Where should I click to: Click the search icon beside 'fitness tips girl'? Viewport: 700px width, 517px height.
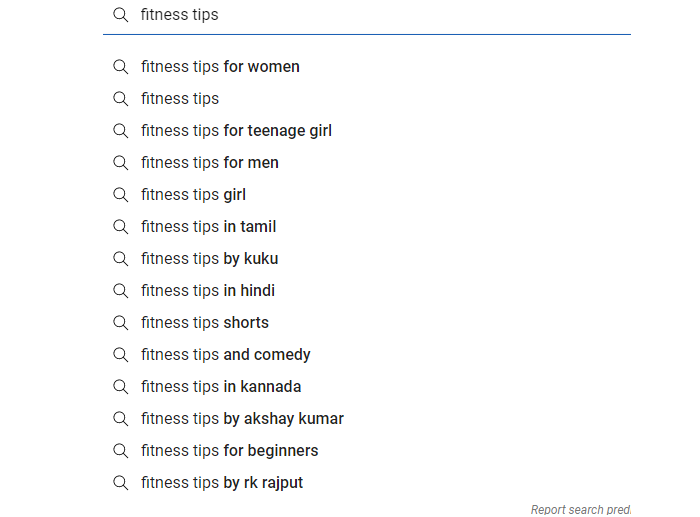click(121, 195)
